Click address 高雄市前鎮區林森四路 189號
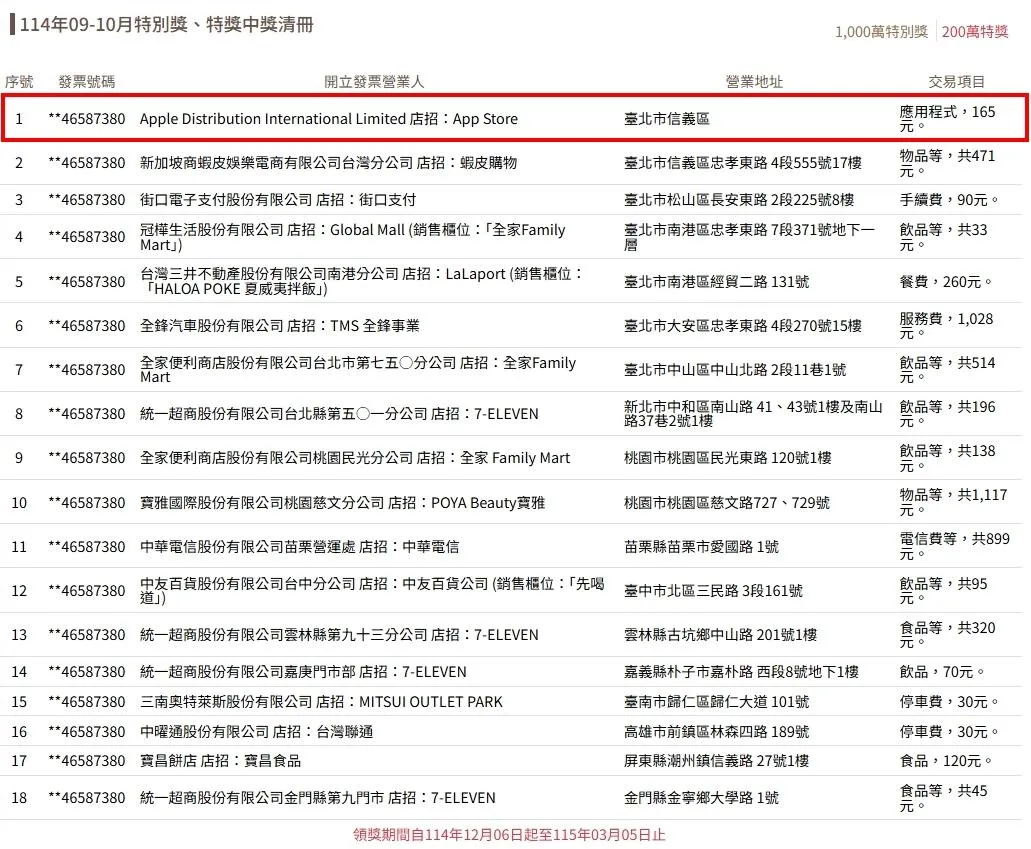The image size is (1031, 849). [717, 732]
